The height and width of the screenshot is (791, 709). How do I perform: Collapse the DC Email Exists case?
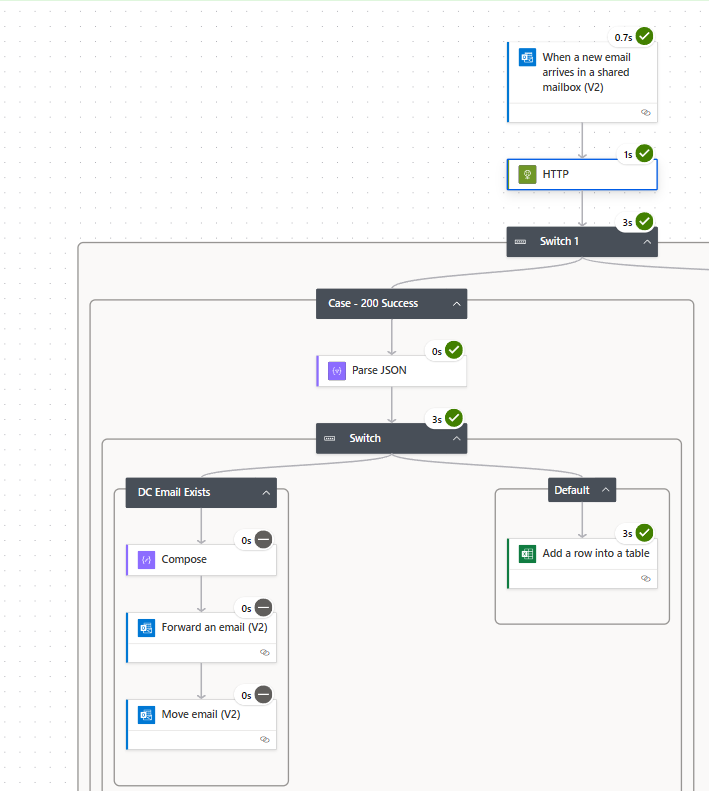pyautogui.click(x=266, y=492)
